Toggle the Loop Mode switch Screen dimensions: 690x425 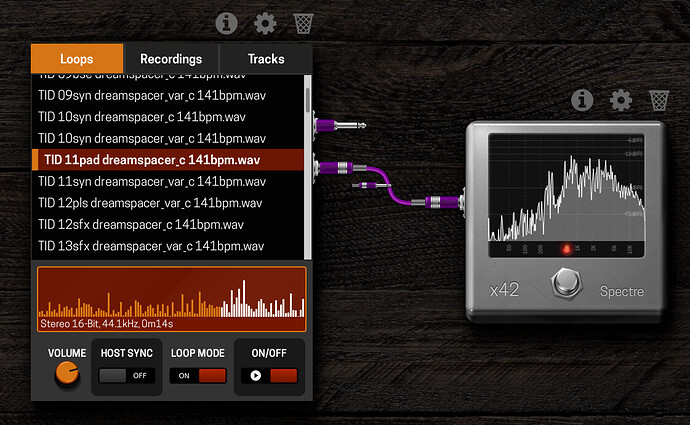(x=198, y=376)
